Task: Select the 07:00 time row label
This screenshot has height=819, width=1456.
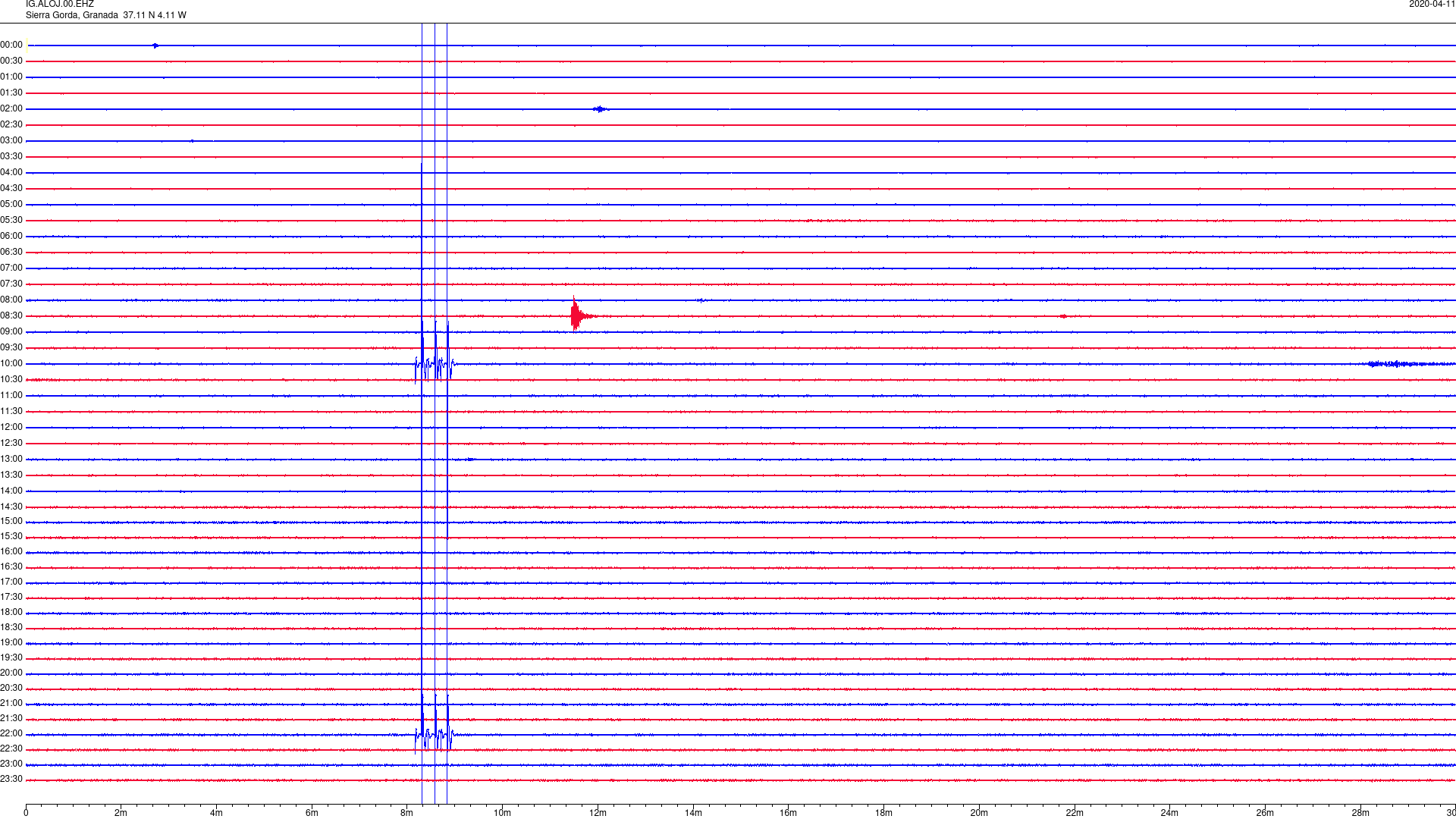Action: [11, 268]
